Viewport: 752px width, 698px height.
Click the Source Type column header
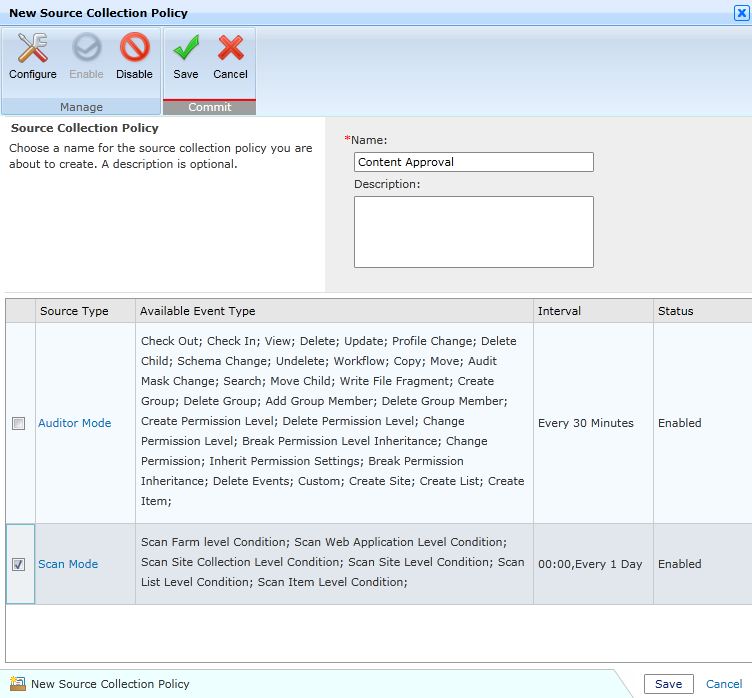[x=74, y=311]
